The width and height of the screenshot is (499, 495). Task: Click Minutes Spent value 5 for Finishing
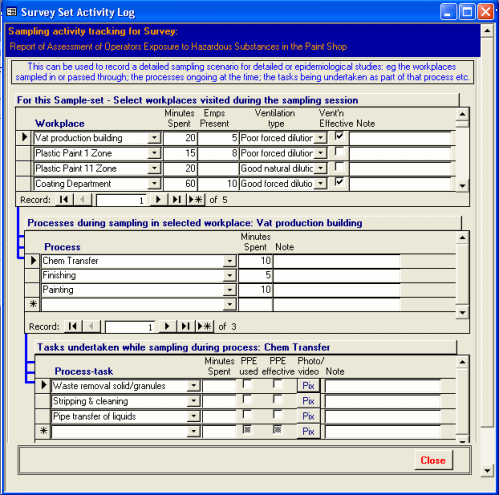255,275
